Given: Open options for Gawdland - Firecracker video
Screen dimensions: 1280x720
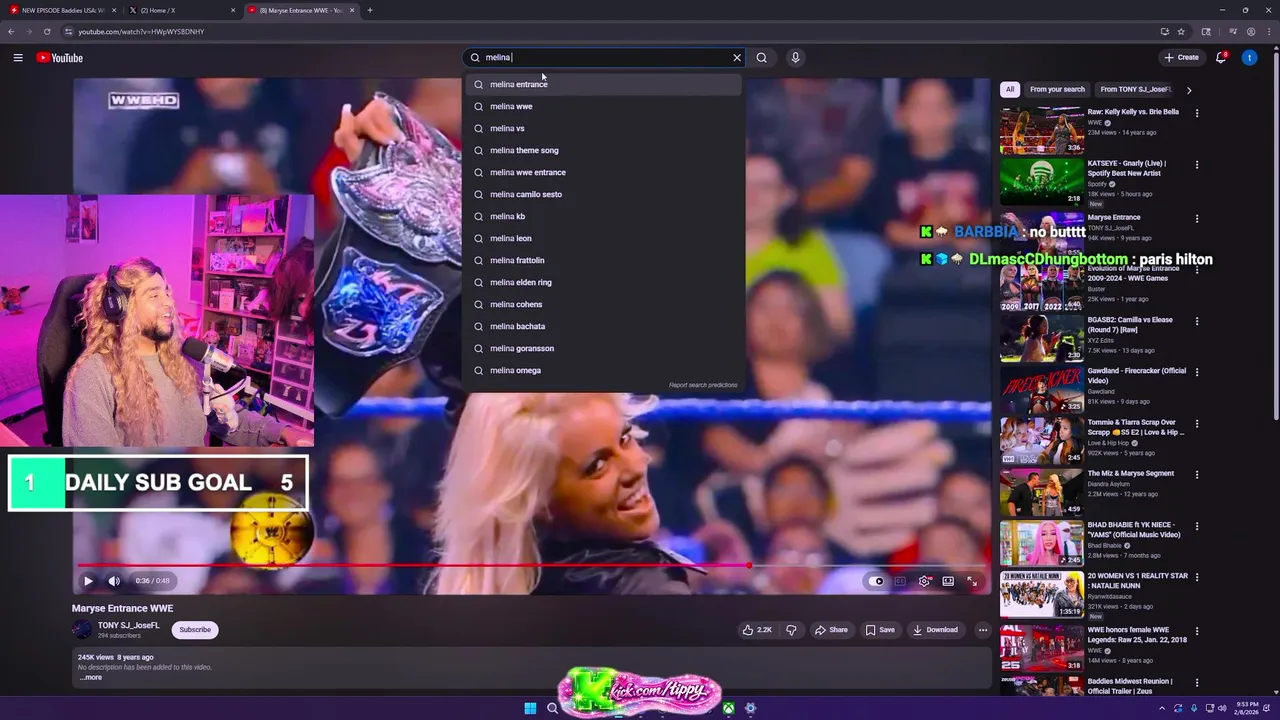Looking at the screenshot, I should (x=1197, y=372).
